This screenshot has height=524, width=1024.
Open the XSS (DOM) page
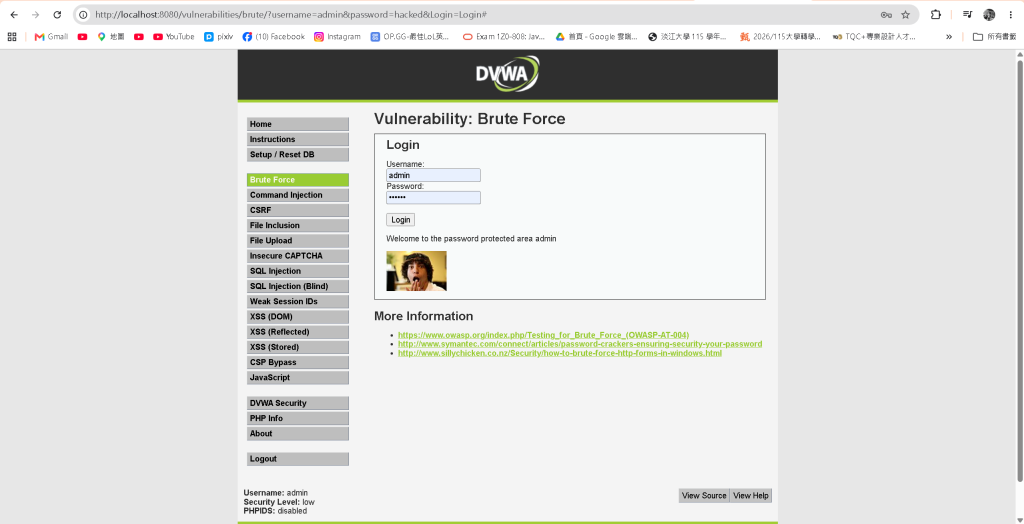click(x=298, y=317)
